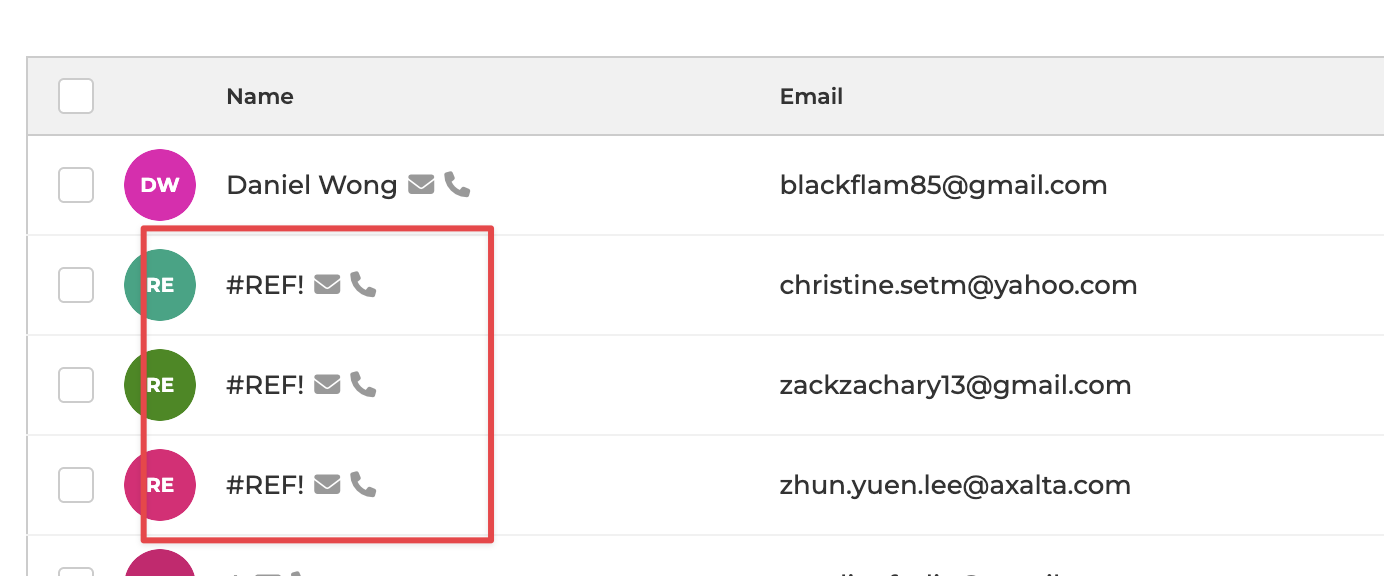Screen dimensions: 1384x576
Task: Check the box for Daniel Wong
Action: point(76,185)
